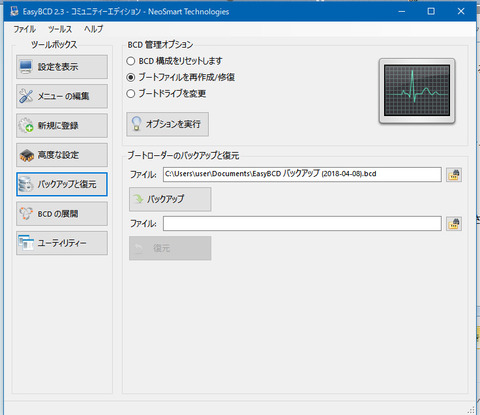Select ブートドライブを変更 radio option
Image resolution: width=480 pixels, height=415 pixels.
tap(131, 94)
